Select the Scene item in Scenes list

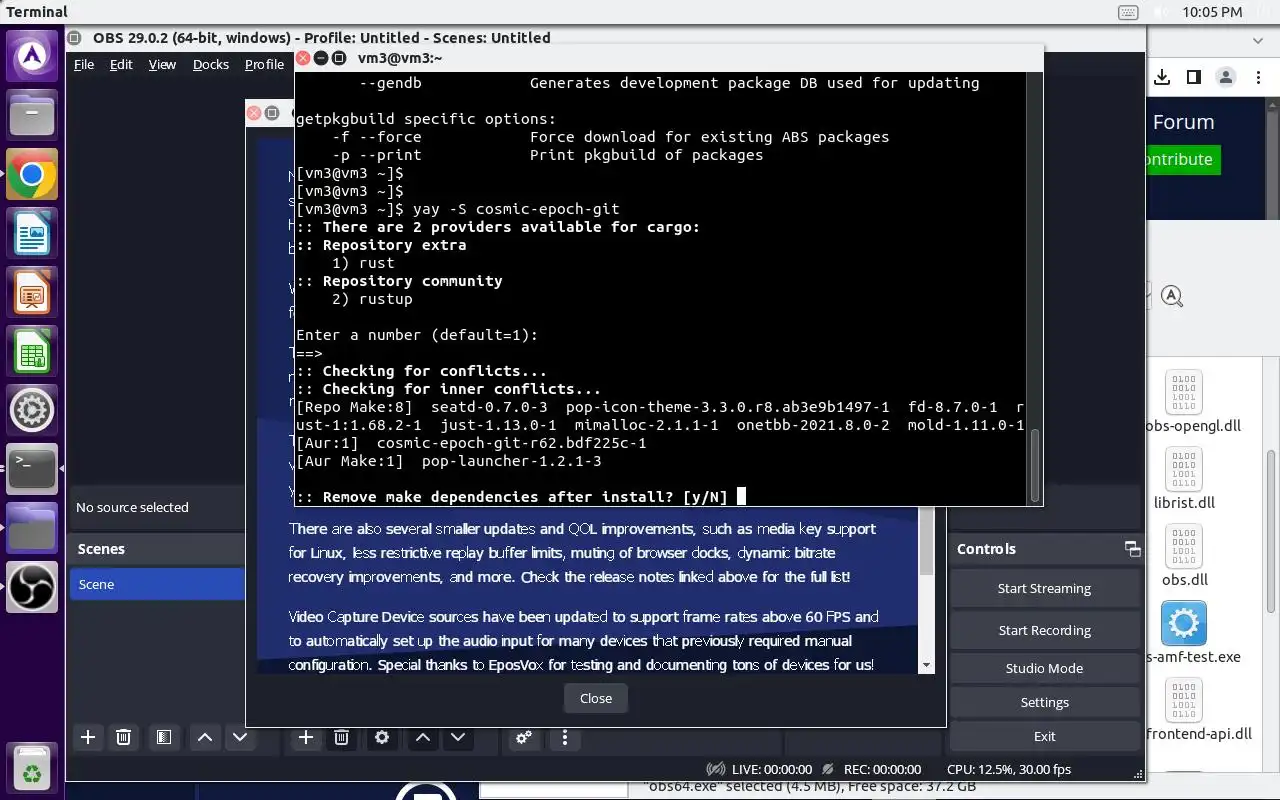click(x=157, y=584)
